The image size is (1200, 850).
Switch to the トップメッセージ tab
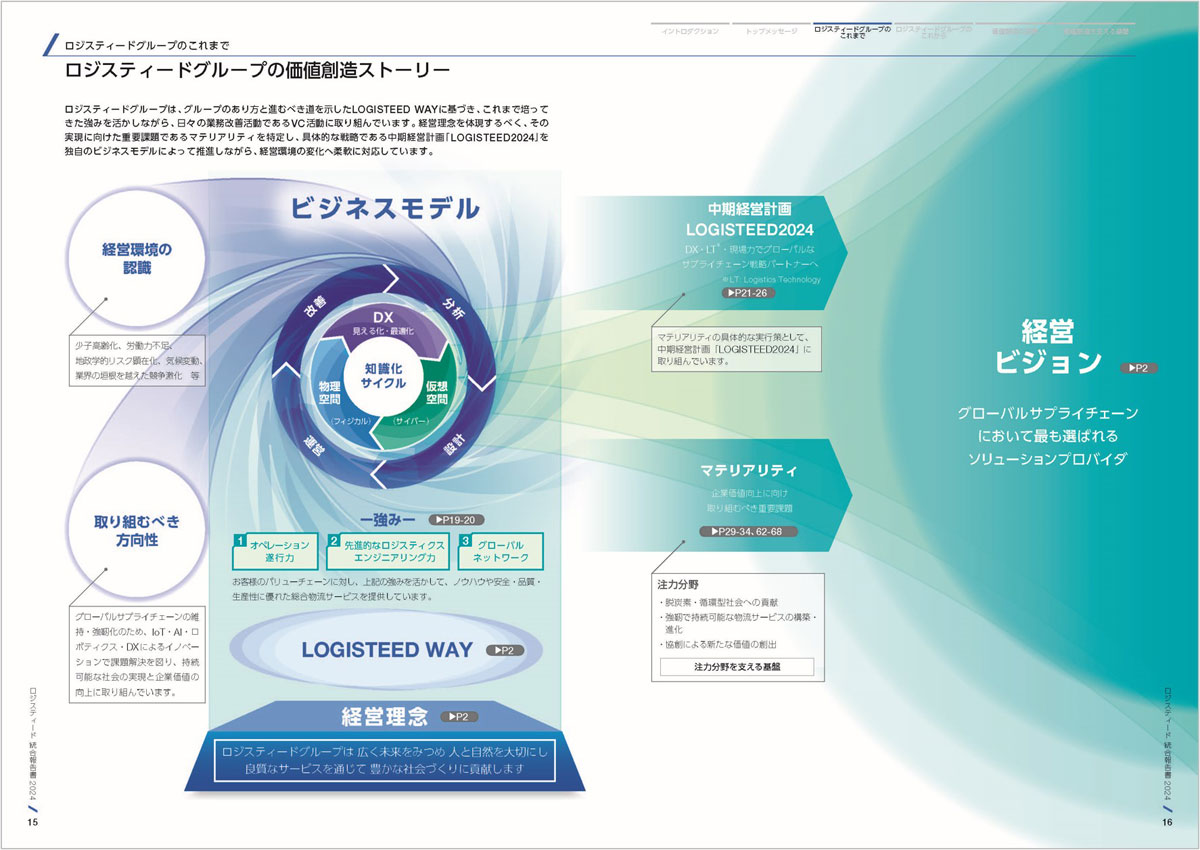point(771,32)
